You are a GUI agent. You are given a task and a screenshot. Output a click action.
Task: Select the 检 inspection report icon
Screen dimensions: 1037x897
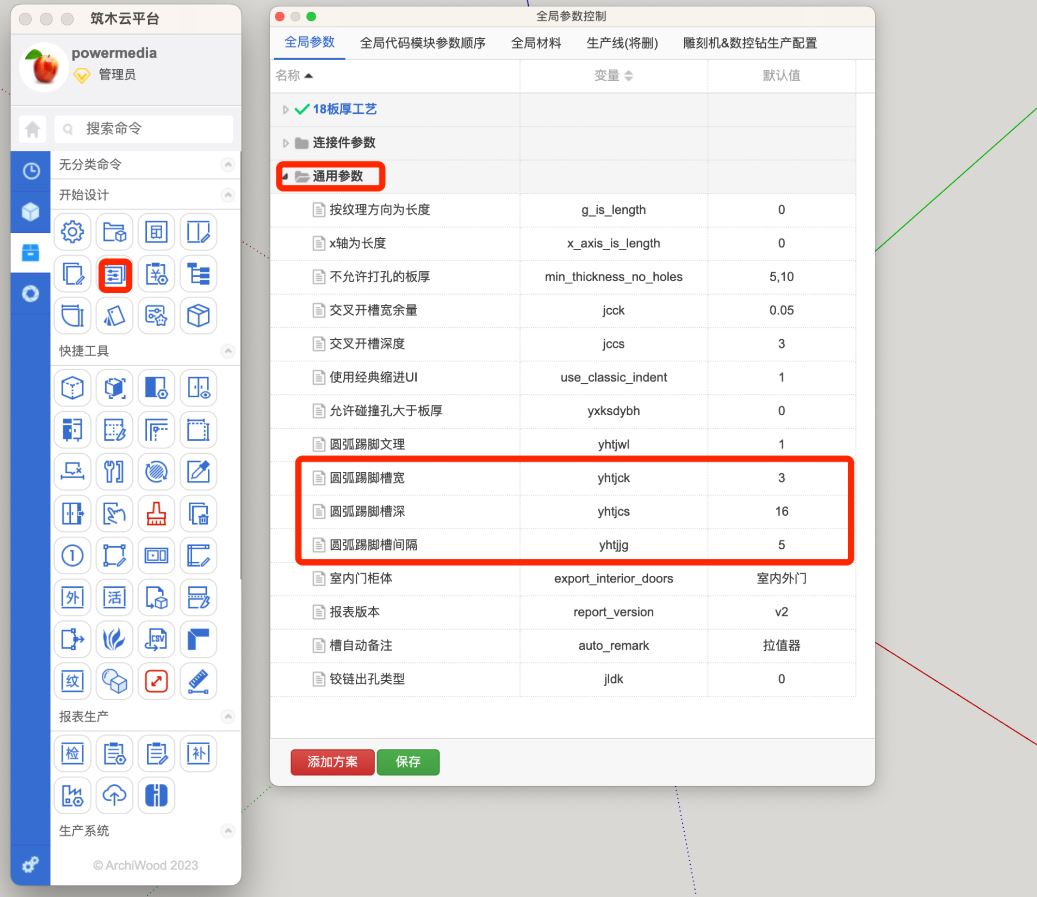(72, 753)
